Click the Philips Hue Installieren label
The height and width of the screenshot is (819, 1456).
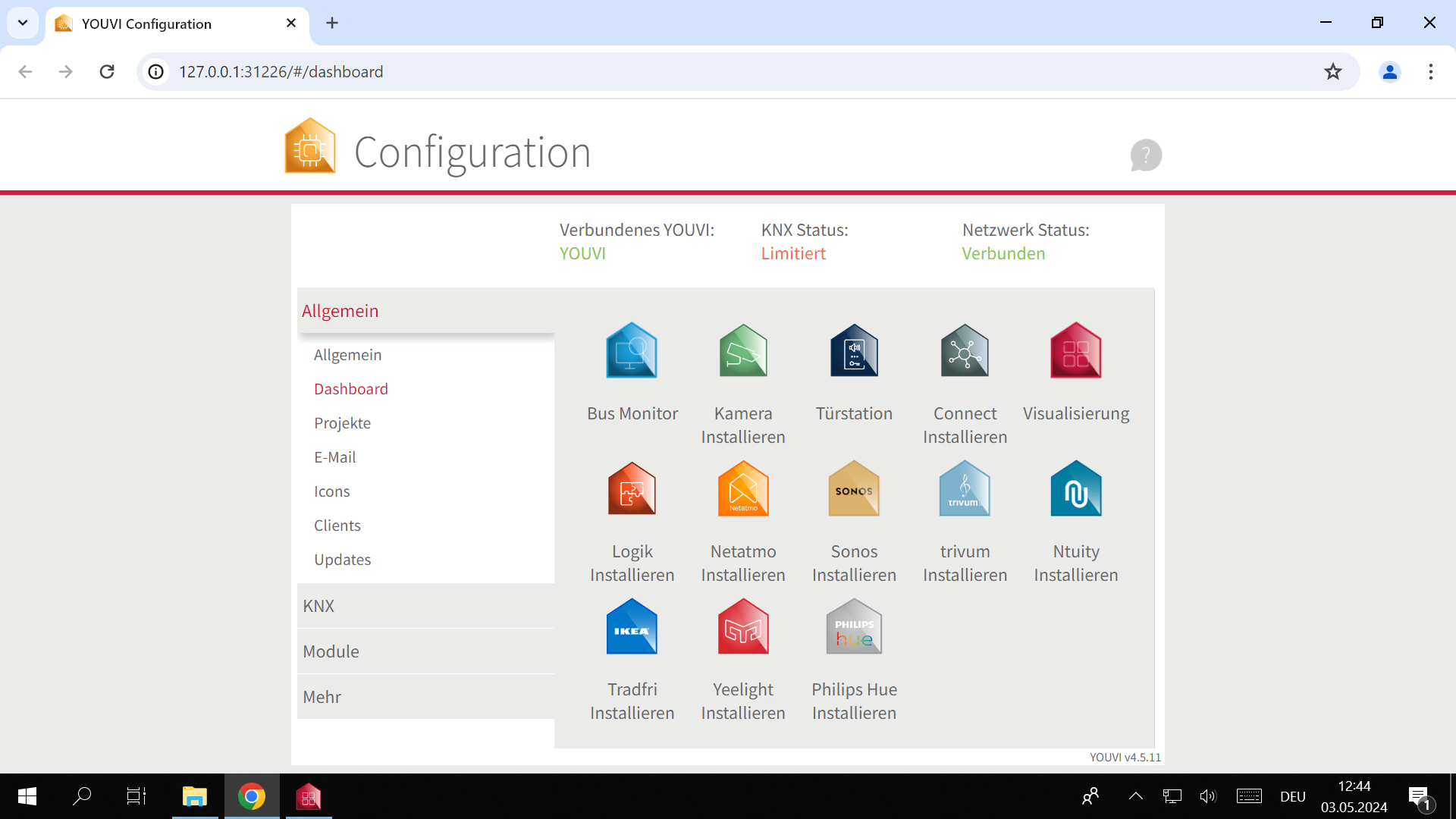[x=854, y=701]
